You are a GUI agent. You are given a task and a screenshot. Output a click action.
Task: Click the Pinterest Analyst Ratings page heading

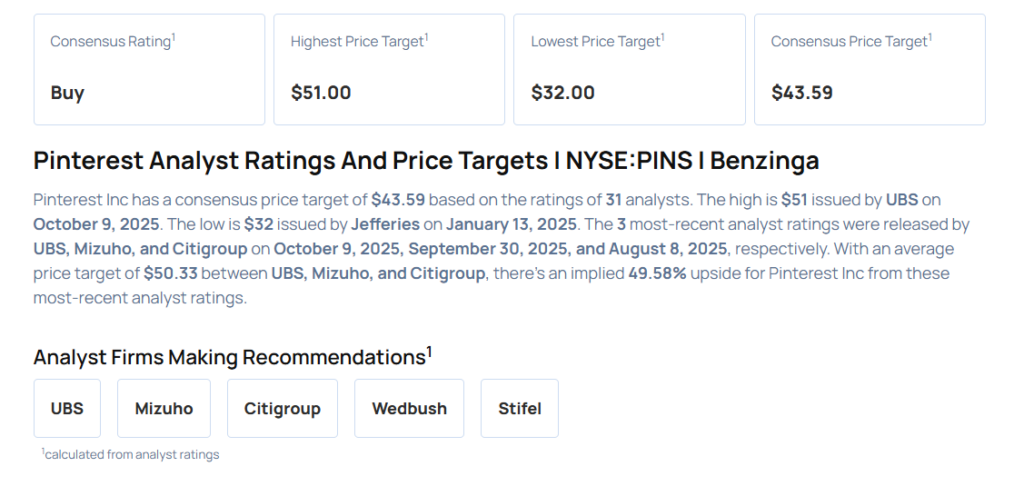coord(426,160)
